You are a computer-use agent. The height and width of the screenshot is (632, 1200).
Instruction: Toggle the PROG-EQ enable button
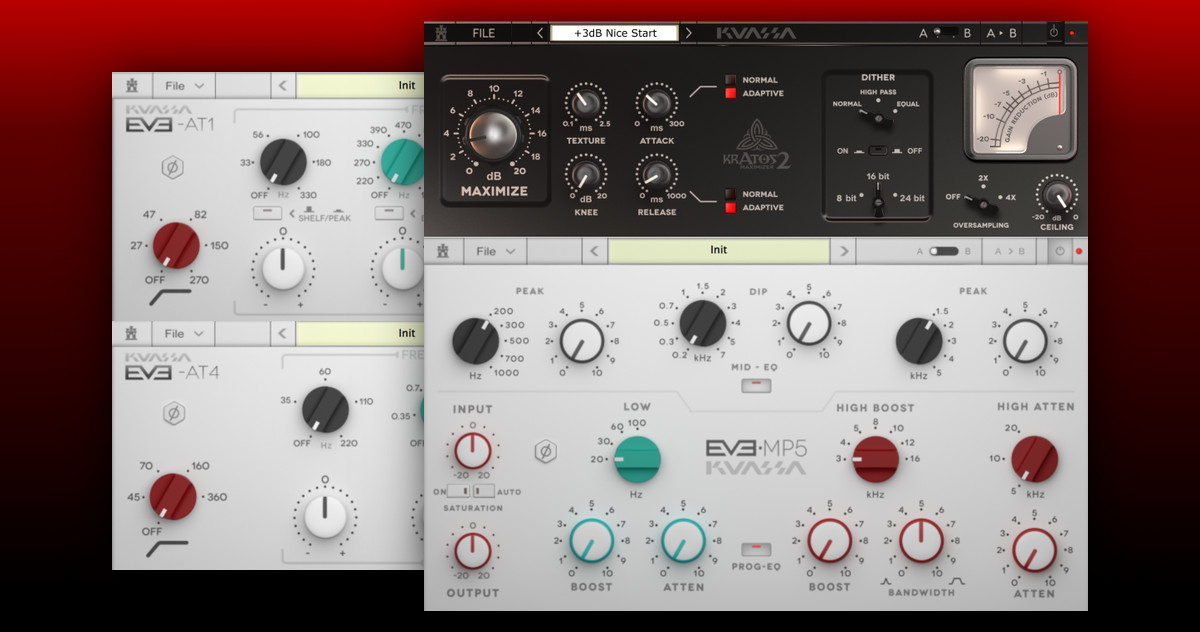pos(755,549)
